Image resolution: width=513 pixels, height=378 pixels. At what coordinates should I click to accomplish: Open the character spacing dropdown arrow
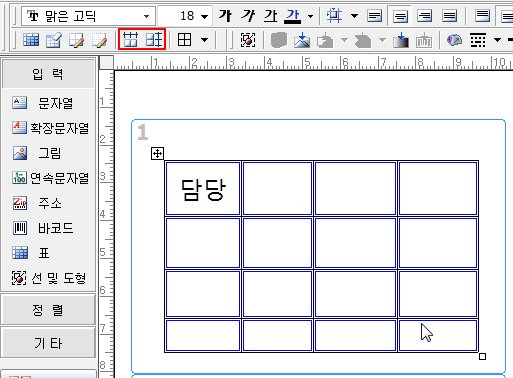[x=355, y=15]
